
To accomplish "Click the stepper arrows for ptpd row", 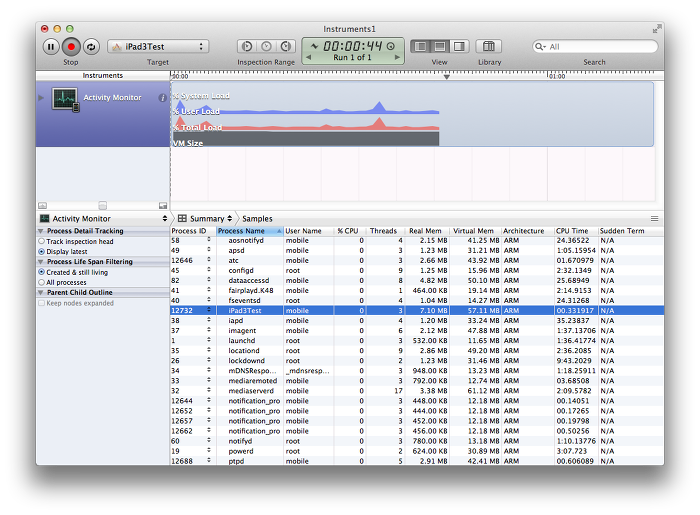I will point(208,460).
